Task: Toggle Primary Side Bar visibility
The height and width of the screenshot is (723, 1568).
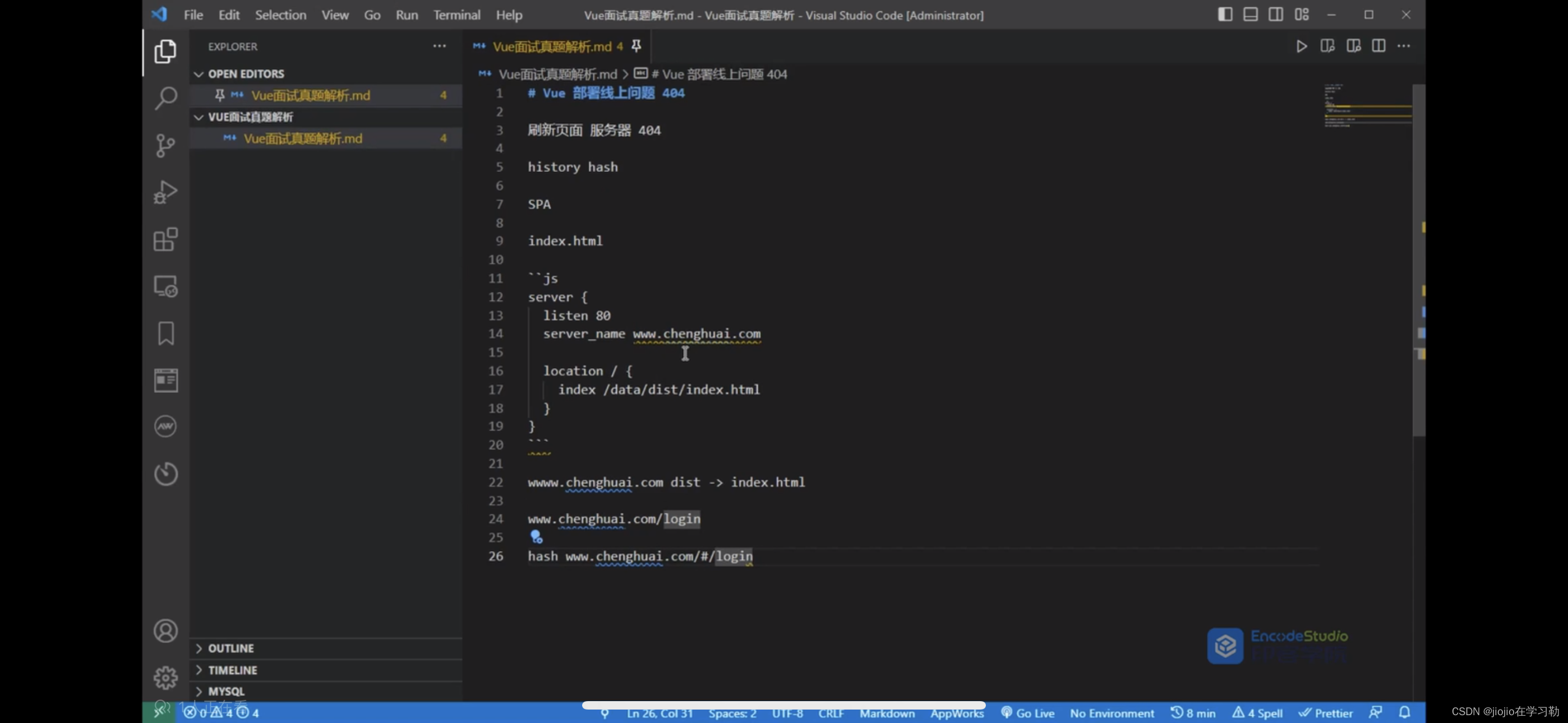Action: tap(1225, 15)
